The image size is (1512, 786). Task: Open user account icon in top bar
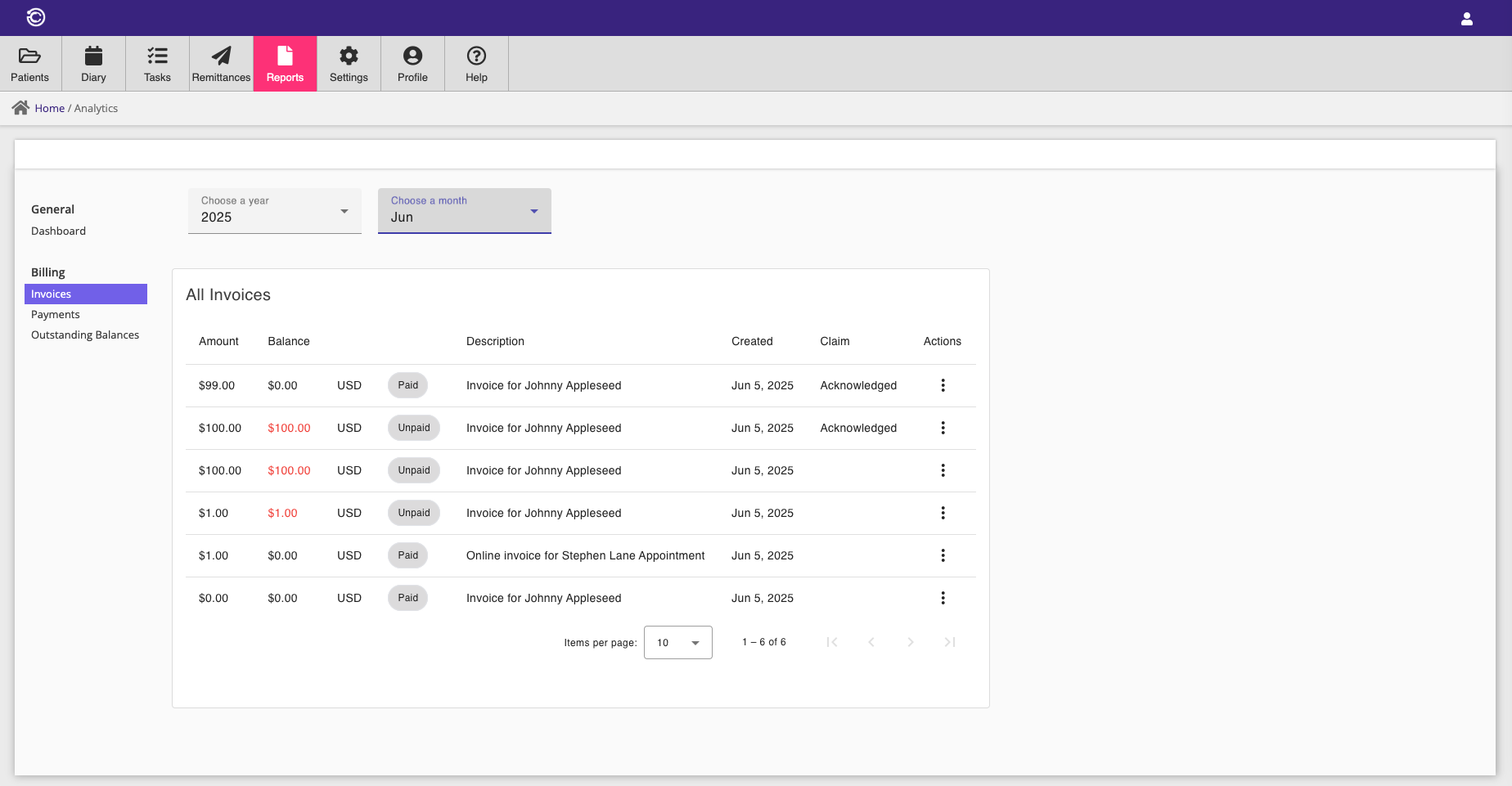coord(1466,18)
